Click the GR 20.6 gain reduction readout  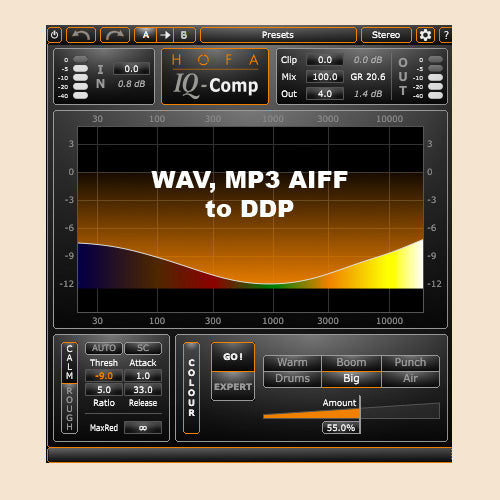click(368, 77)
